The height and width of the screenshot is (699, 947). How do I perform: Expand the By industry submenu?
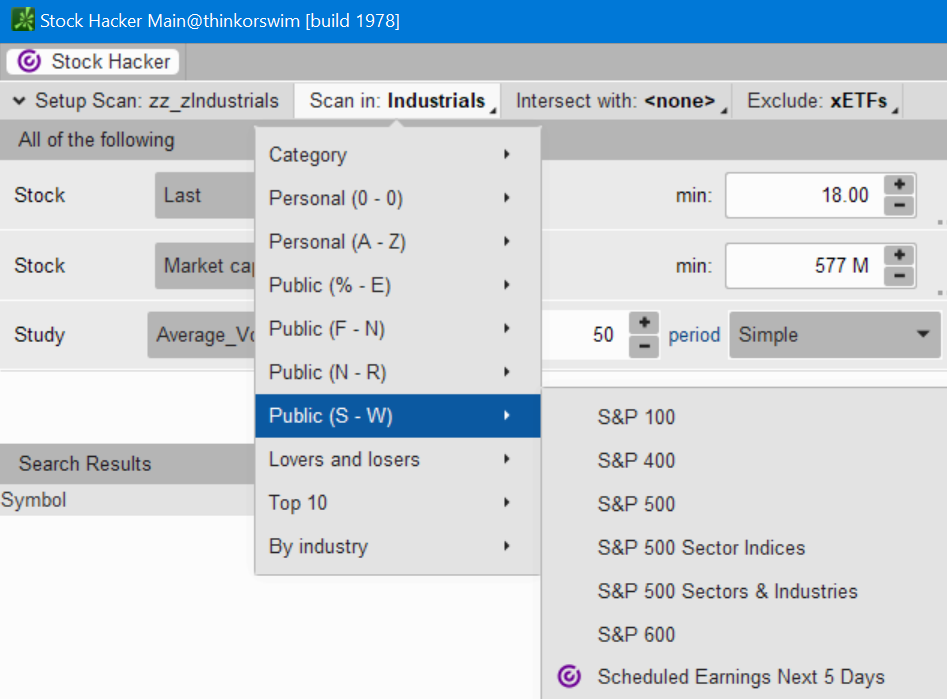(x=397, y=546)
